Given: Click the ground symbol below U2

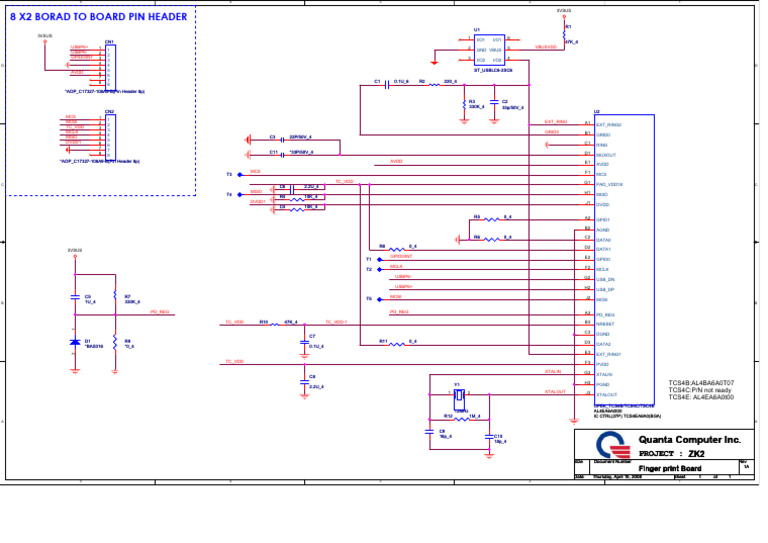Looking at the screenshot, I should 574,420.
